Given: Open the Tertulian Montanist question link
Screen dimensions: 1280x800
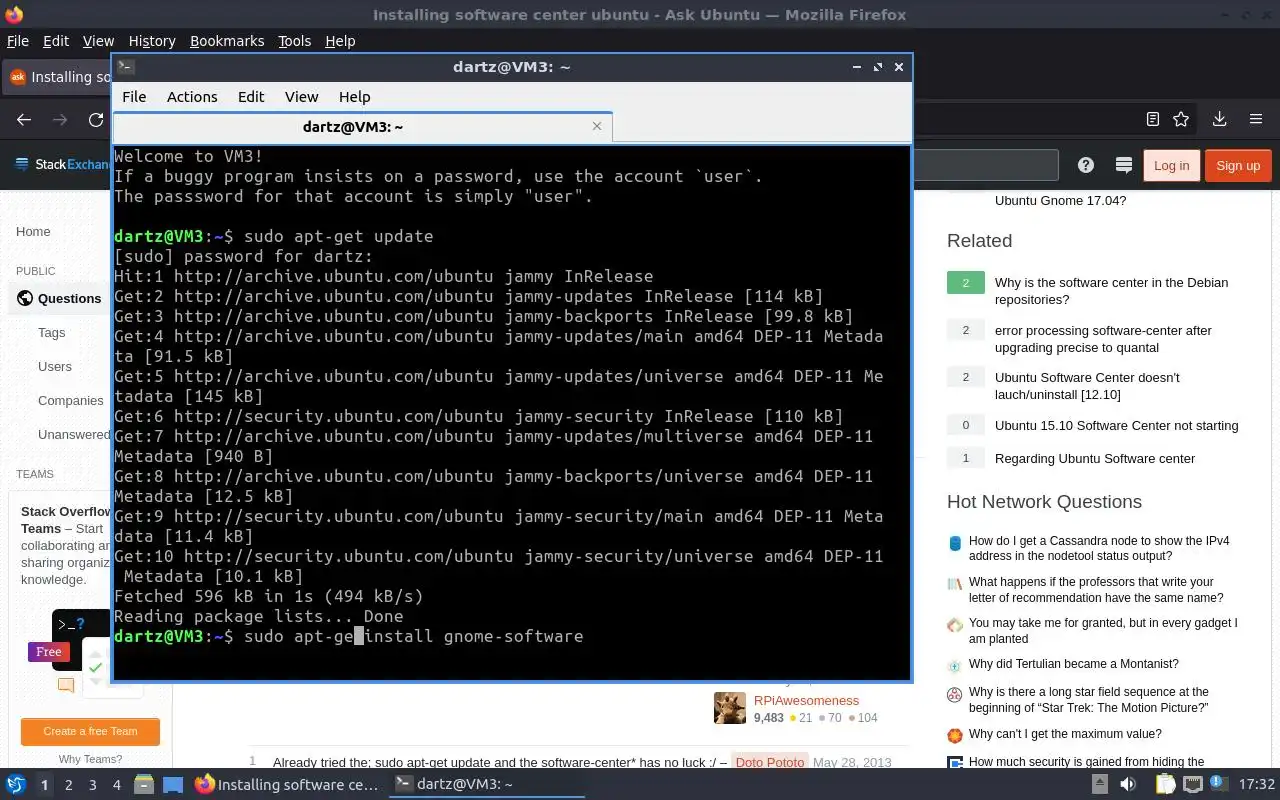Looking at the screenshot, I should click(1073, 664).
